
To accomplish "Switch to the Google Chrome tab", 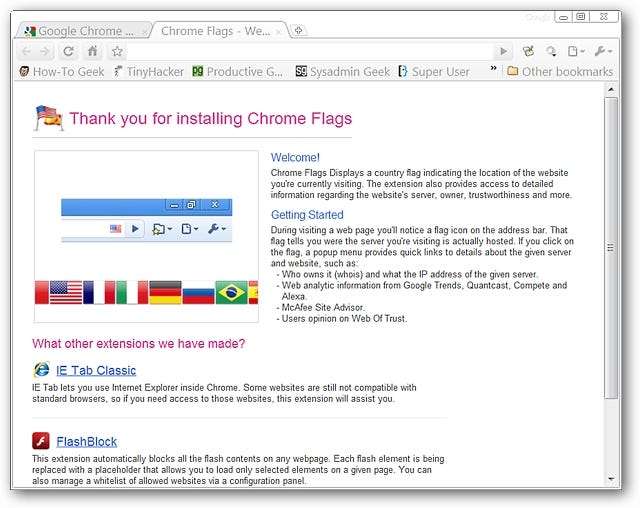I will pyautogui.click(x=84, y=30).
